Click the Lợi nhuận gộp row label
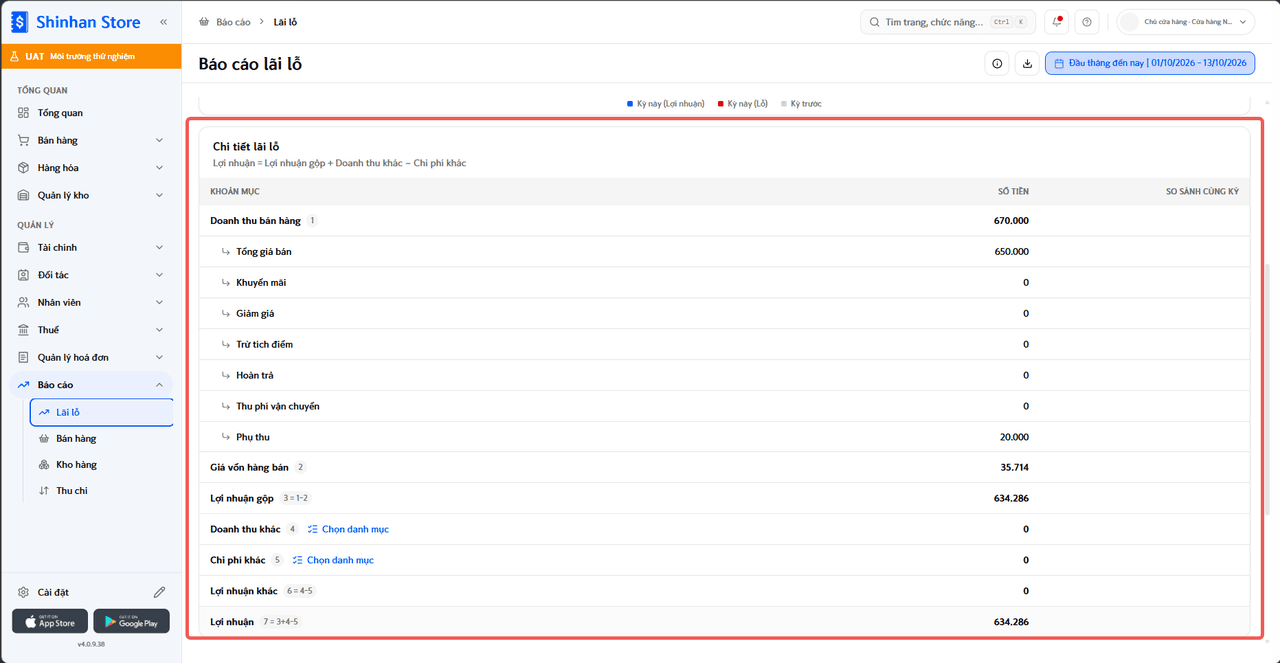The image size is (1280, 663). tap(242, 498)
